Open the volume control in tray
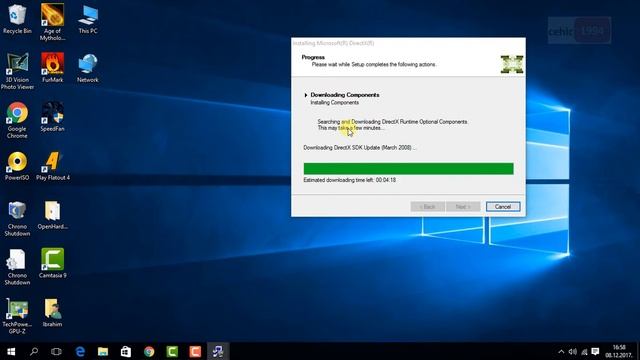 pos(573,351)
